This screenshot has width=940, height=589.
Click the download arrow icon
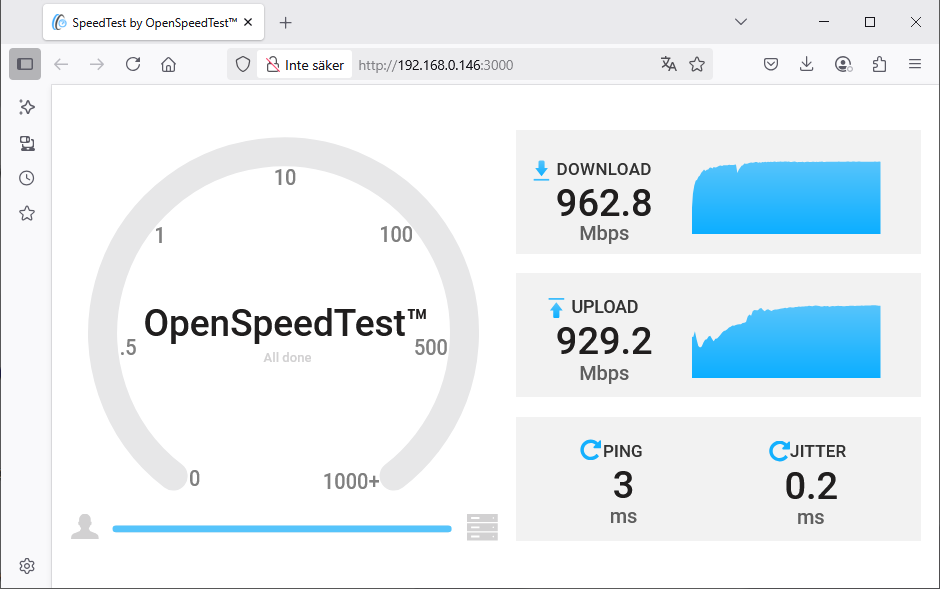click(x=541, y=170)
